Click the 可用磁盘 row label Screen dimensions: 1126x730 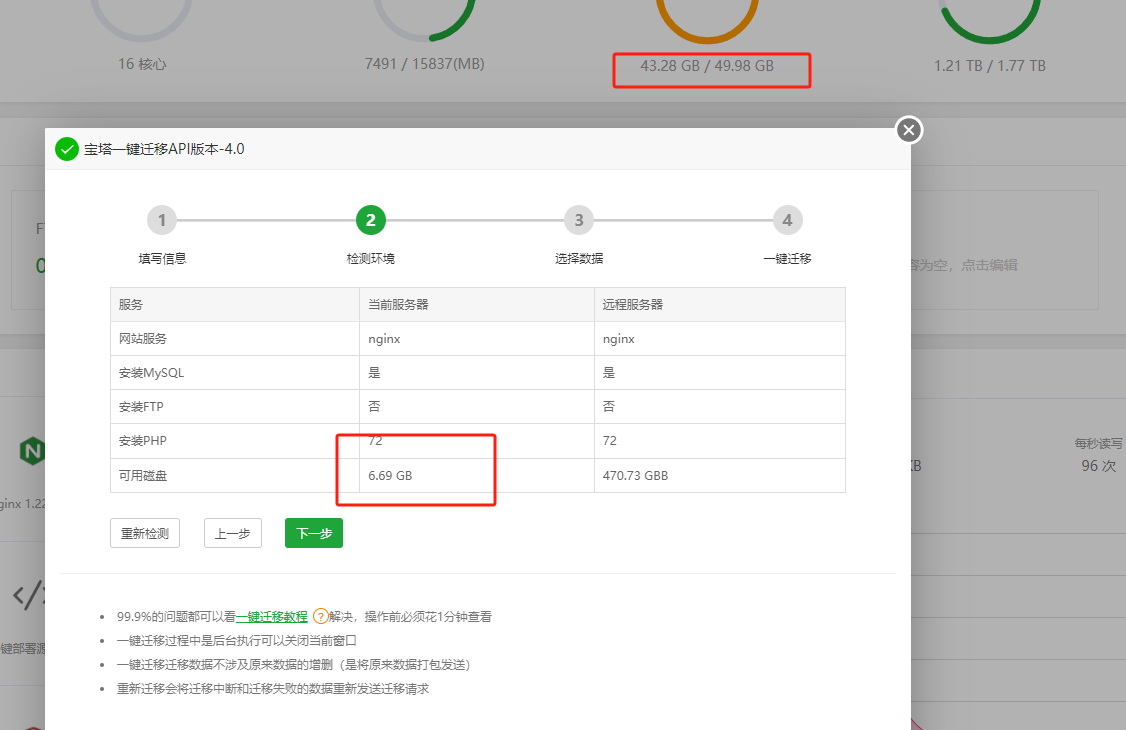click(x=143, y=475)
